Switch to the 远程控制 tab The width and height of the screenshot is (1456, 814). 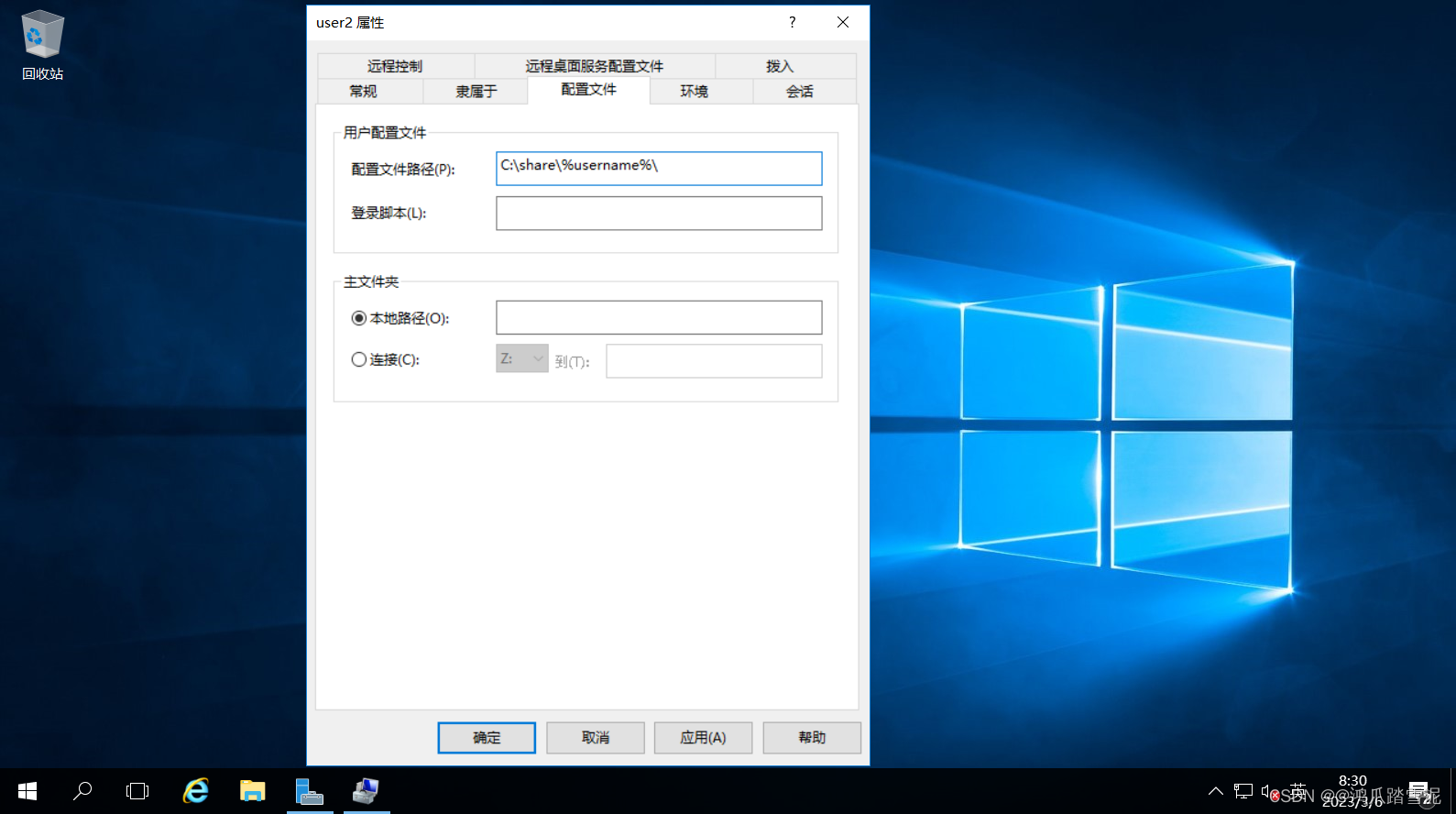click(x=395, y=66)
